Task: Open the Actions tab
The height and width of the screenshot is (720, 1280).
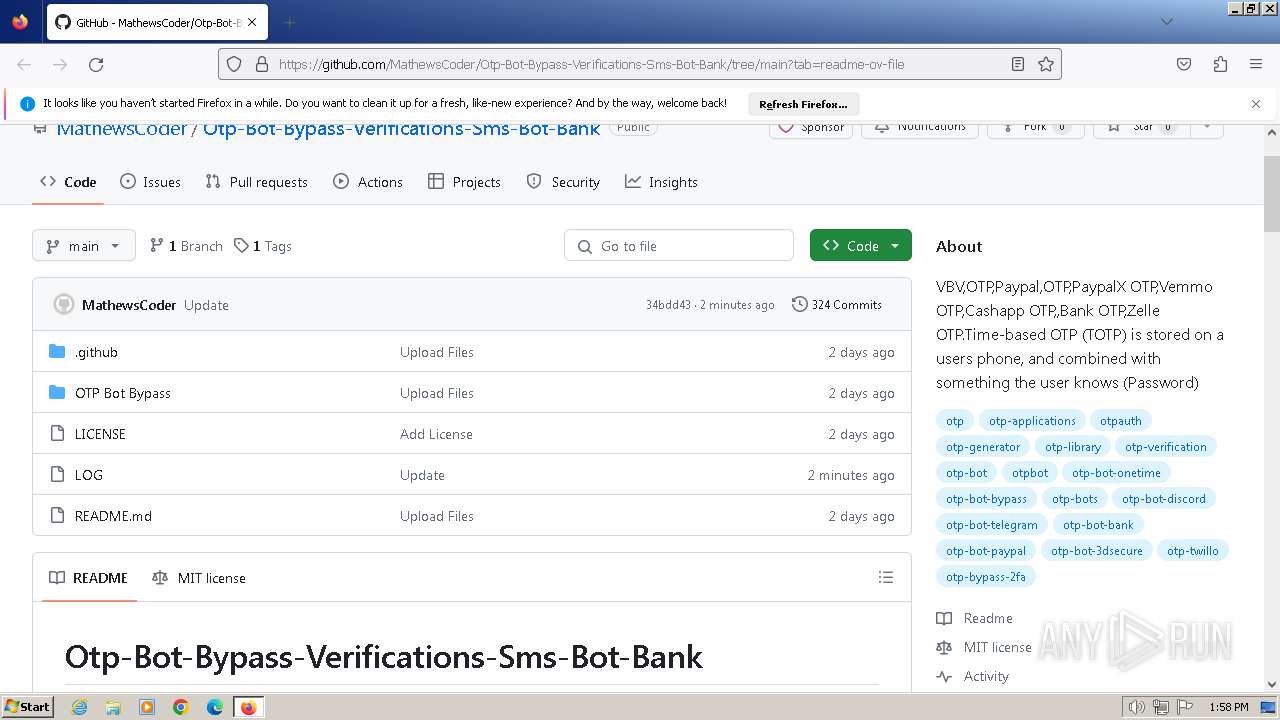Action: 368,182
